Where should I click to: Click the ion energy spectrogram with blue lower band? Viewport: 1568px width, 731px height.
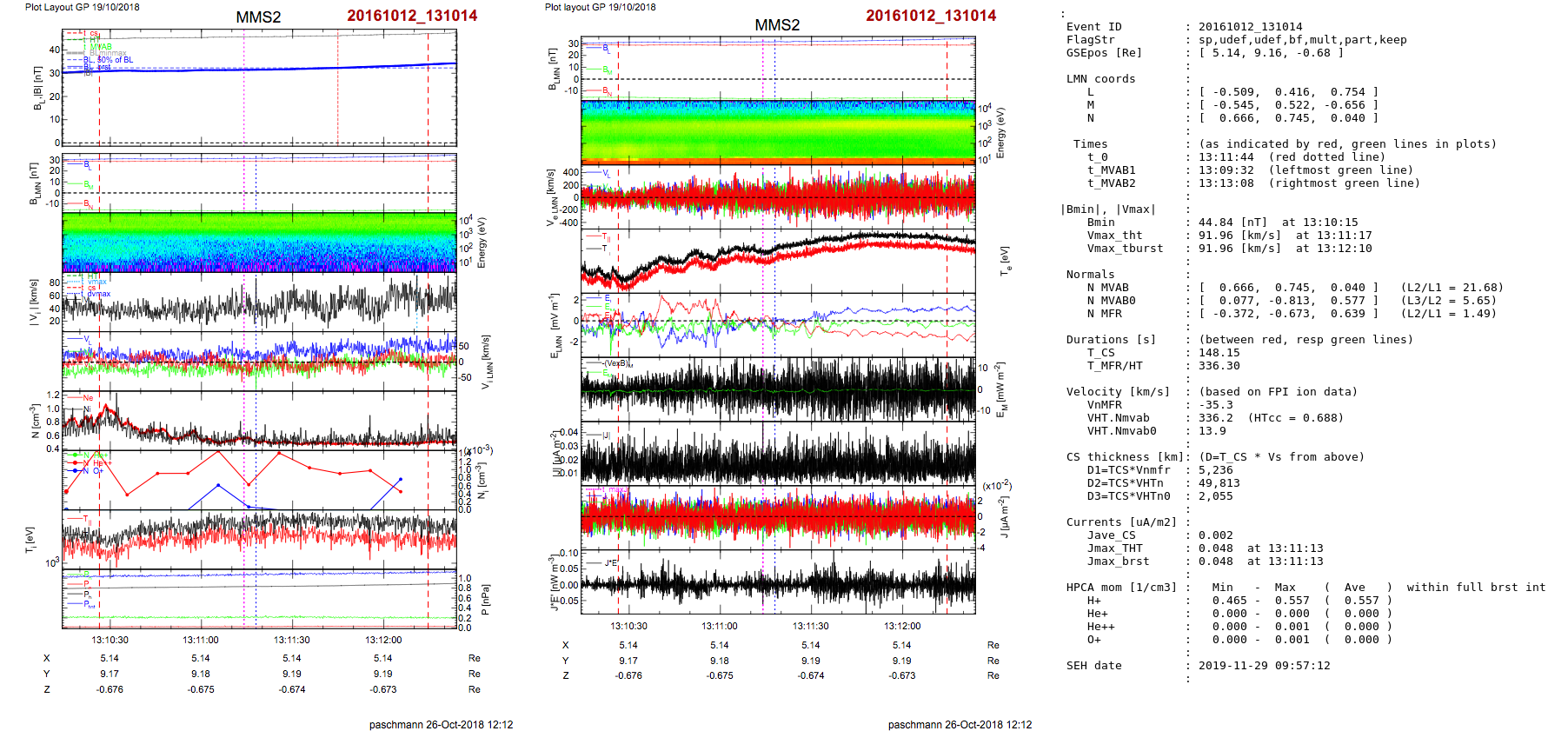tap(259, 243)
